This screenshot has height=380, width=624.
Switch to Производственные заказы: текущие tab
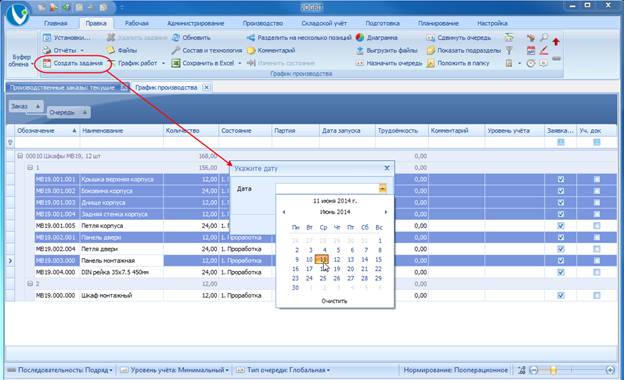coord(62,88)
